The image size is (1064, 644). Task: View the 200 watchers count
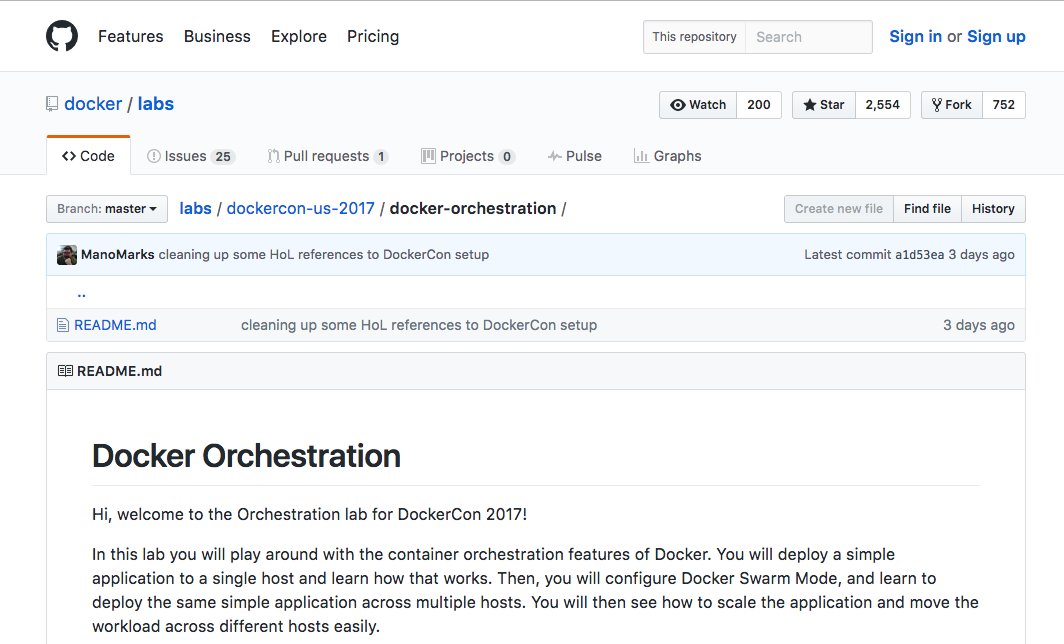pyautogui.click(x=759, y=105)
